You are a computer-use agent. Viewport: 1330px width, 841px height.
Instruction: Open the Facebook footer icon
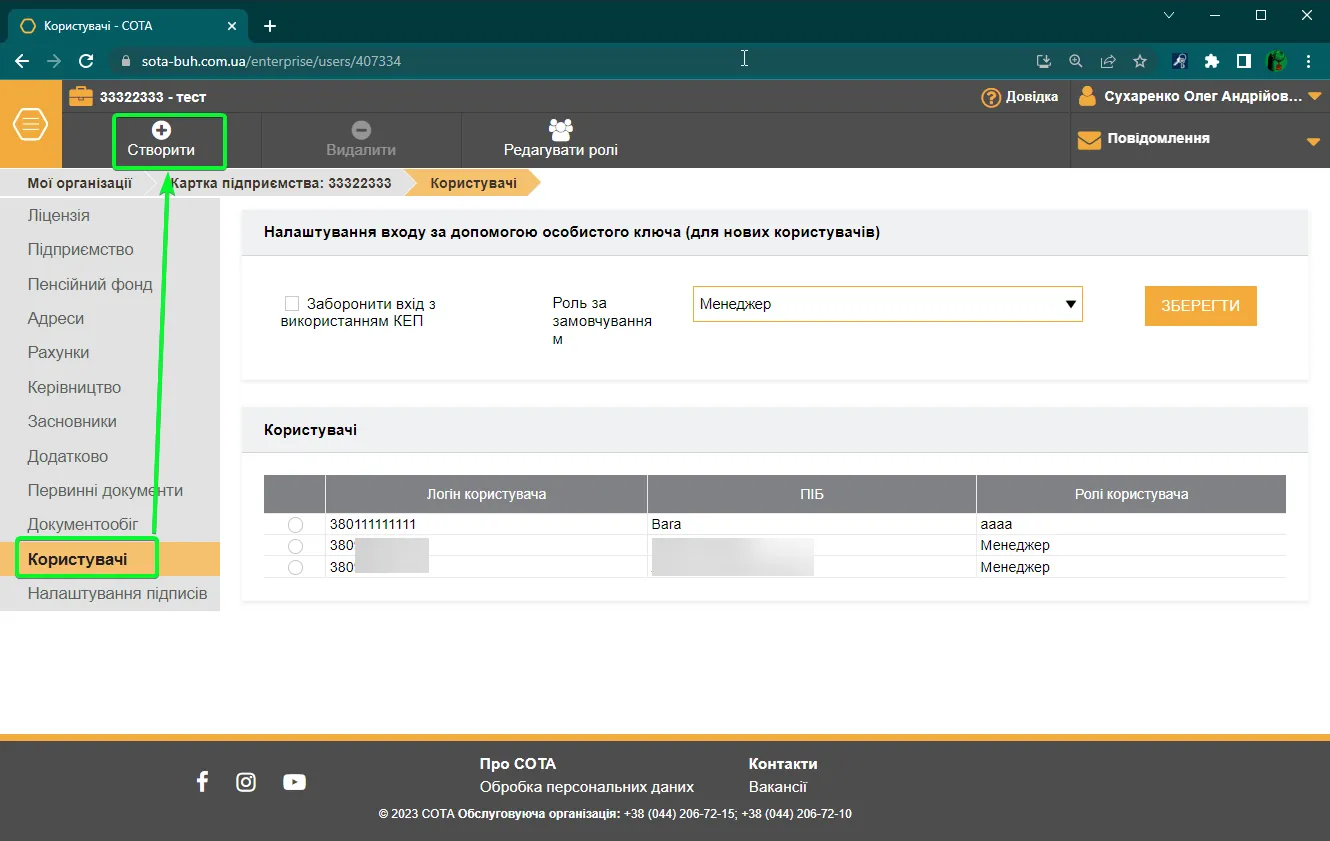[x=202, y=782]
